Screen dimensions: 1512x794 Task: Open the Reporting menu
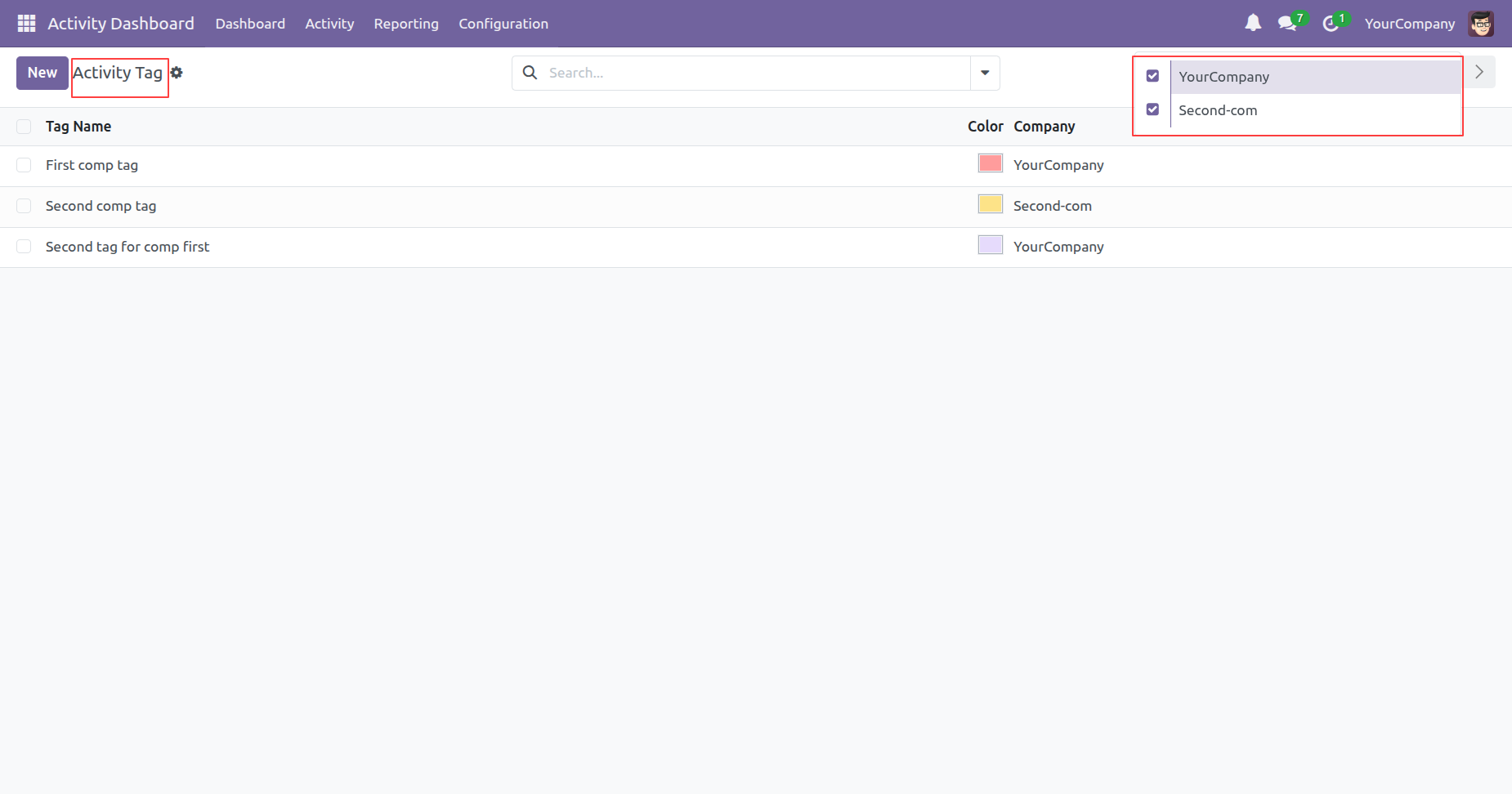tap(406, 24)
